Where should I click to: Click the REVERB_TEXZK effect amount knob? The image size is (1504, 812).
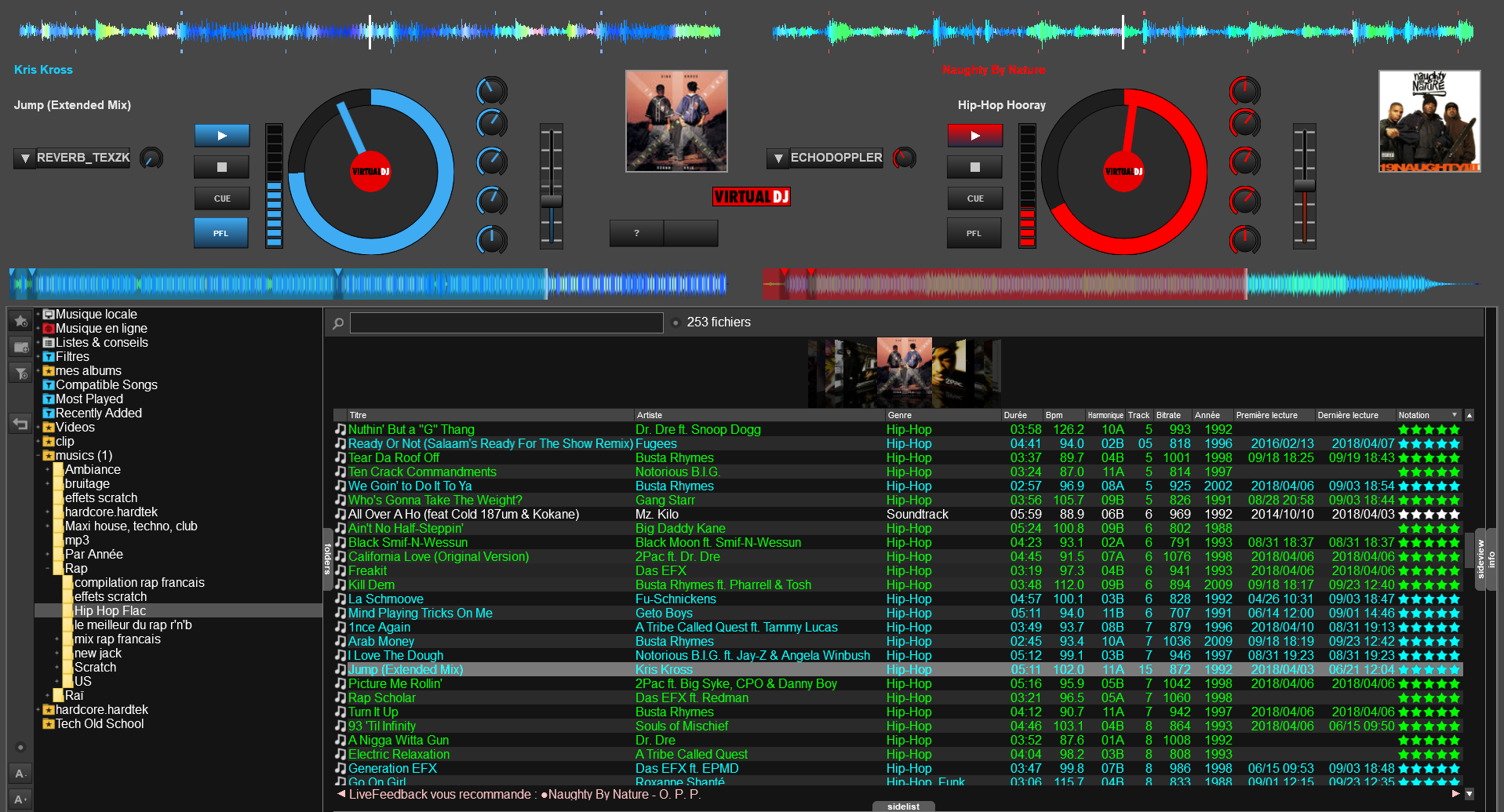(151, 158)
